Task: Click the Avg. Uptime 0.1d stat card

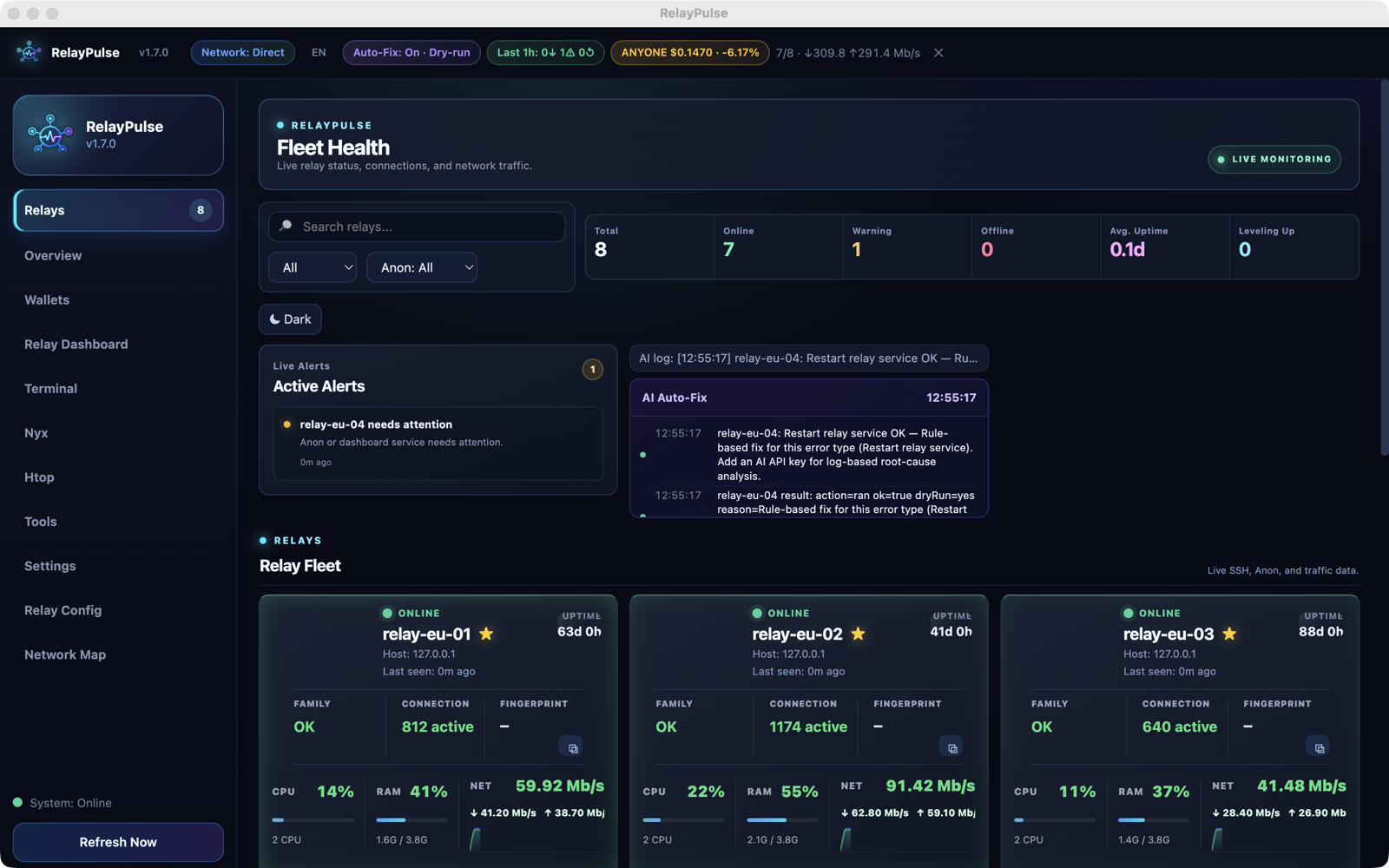Action: tap(1164, 247)
